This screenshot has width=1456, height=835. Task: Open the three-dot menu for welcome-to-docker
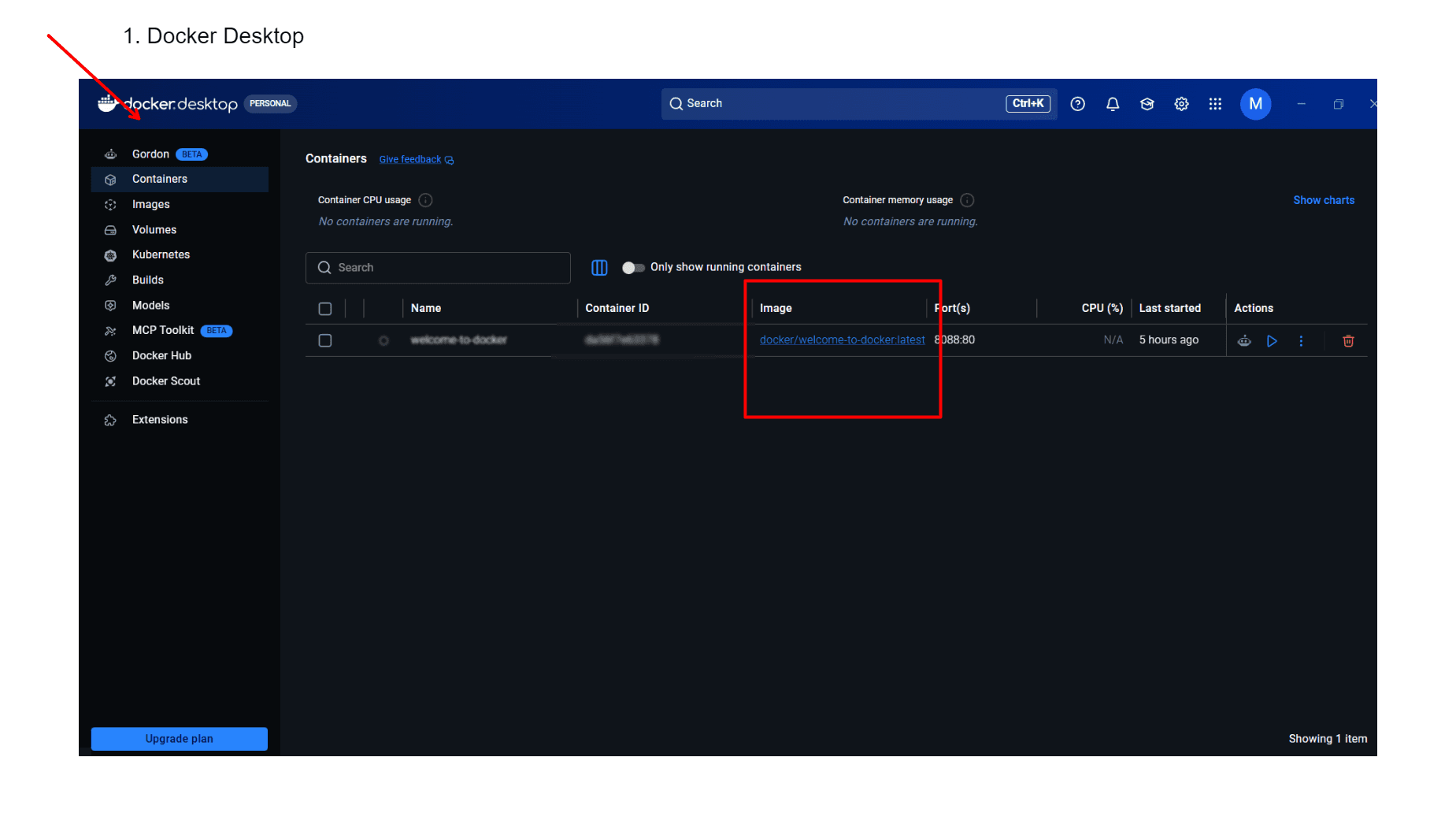point(1301,341)
